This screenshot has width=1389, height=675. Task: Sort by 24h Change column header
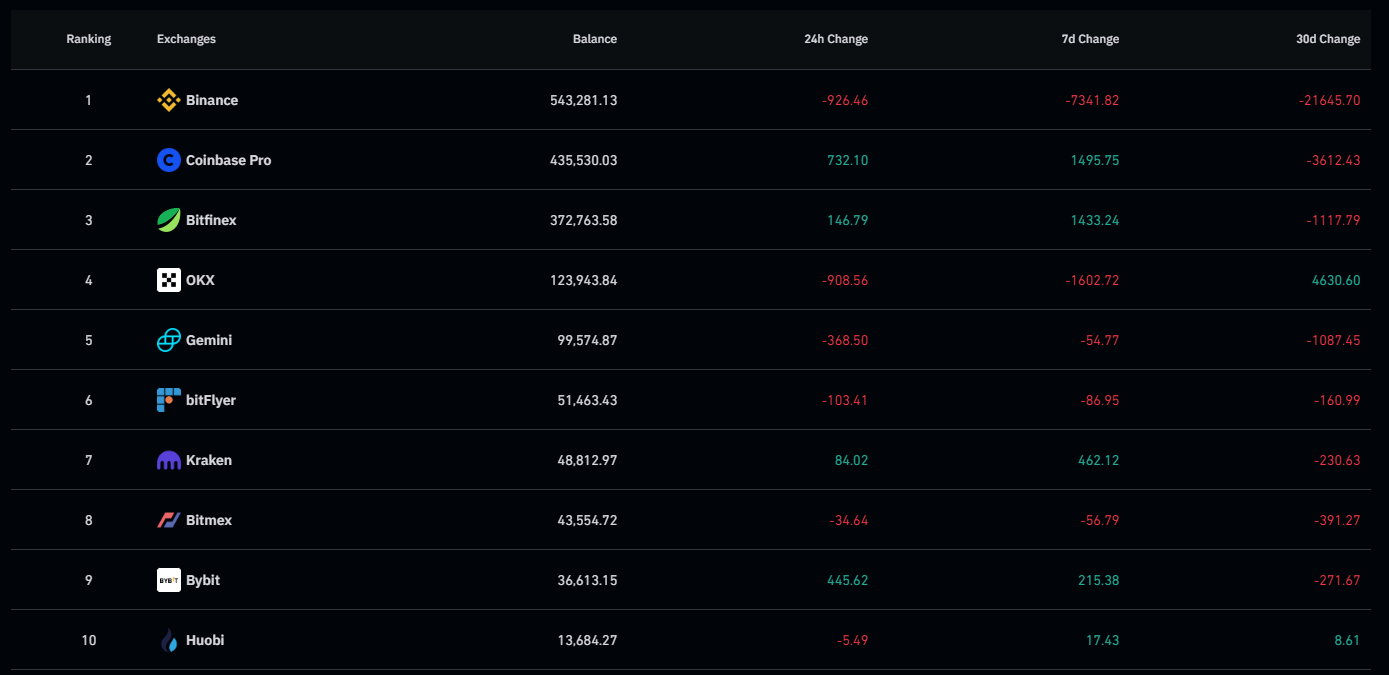pyautogui.click(x=835, y=39)
